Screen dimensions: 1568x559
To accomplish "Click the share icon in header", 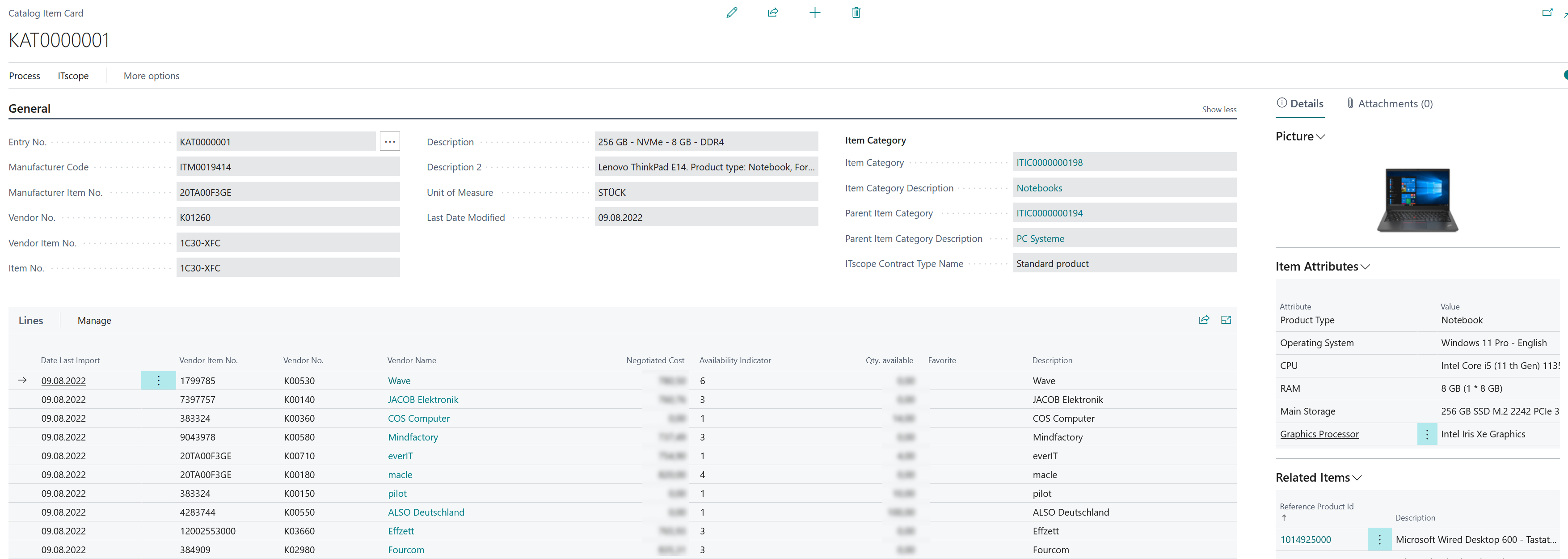I will [773, 13].
